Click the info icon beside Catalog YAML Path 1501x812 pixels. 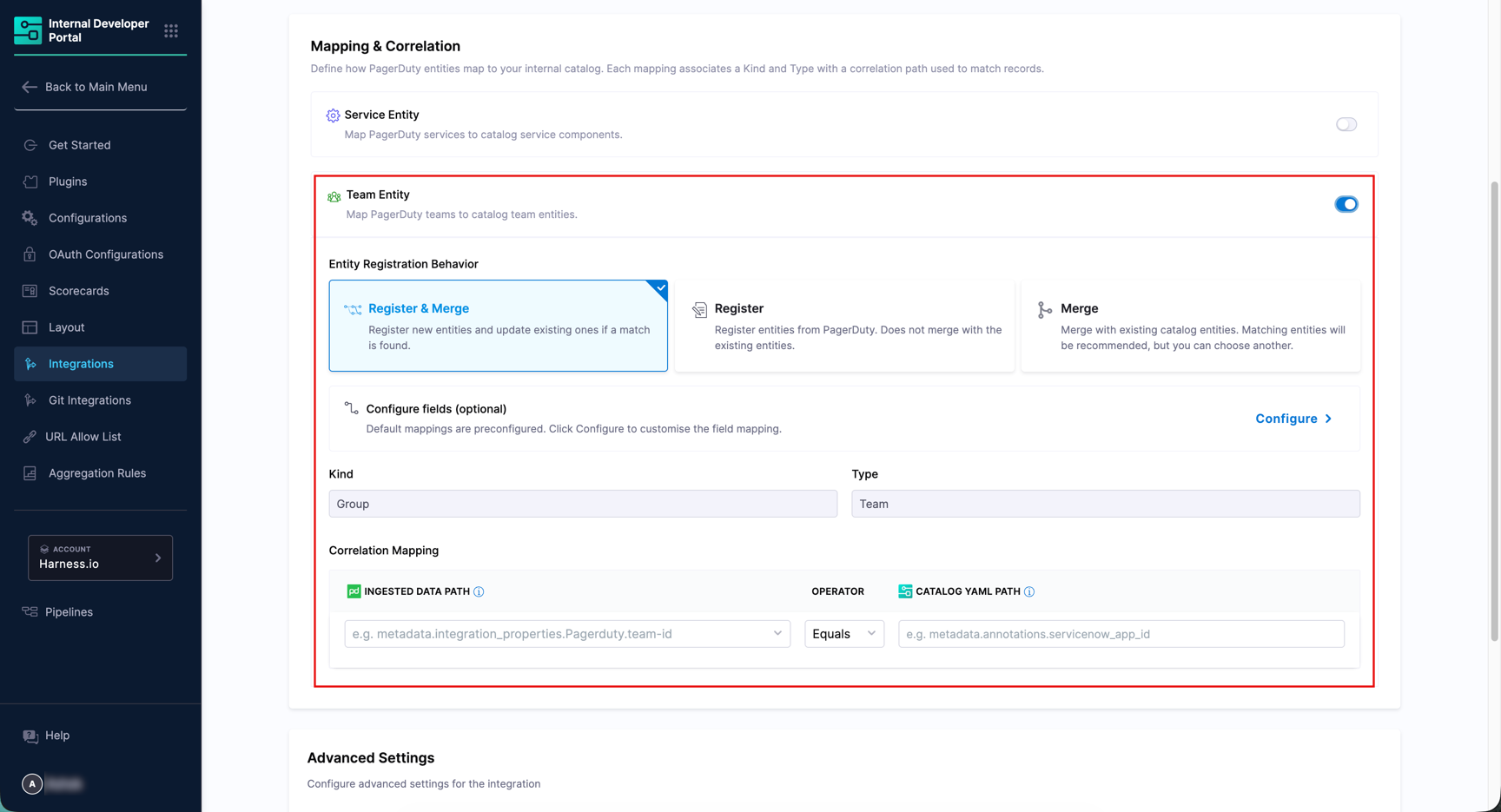[1029, 591]
